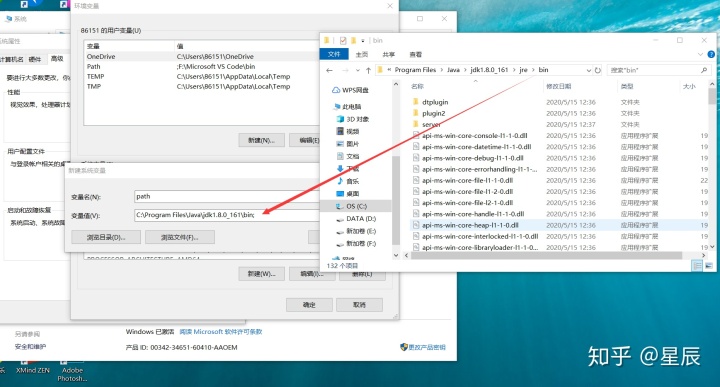
Task: Click the Forward arrow in Explorer
Action: pos(345,70)
